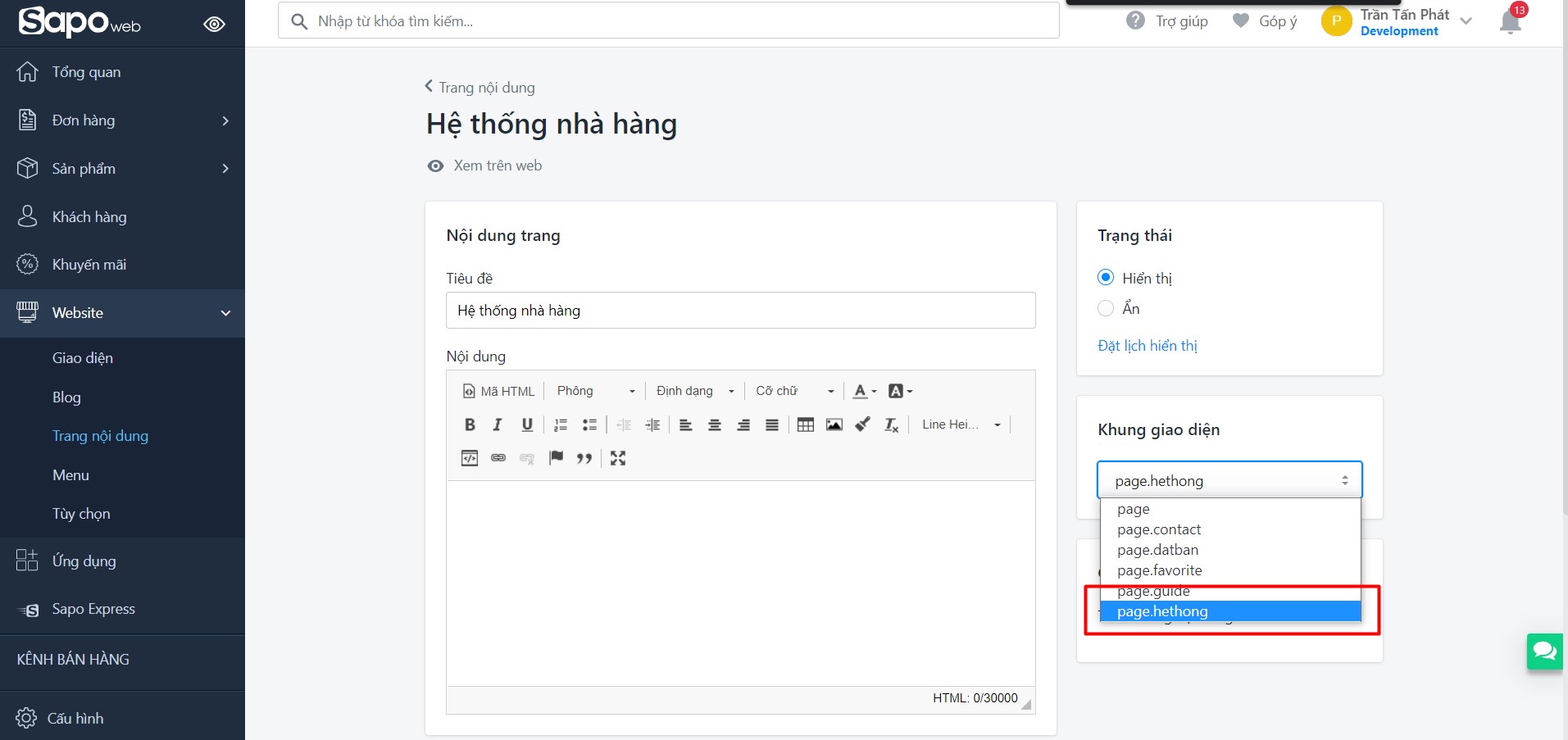Maximize the editor to fullscreen
Viewport: 1568px width, 740px height.
pos(618,458)
